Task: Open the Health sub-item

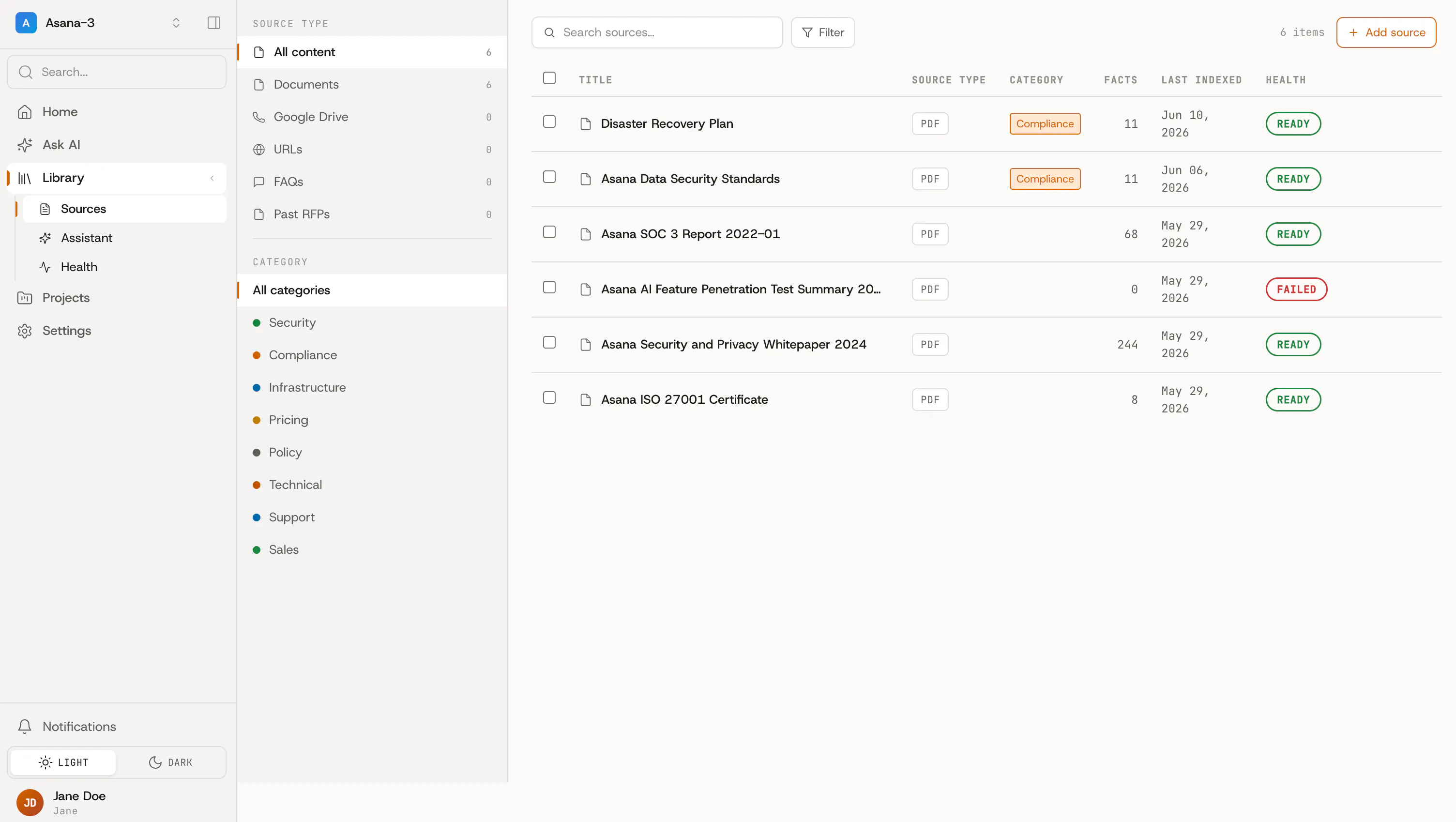Action: click(124, 267)
